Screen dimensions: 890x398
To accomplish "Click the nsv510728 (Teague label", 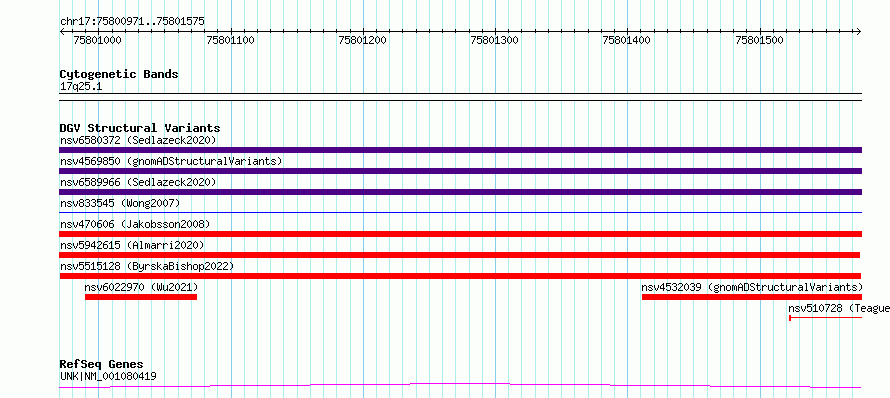I will pyautogui.click(x=838, y=308).
